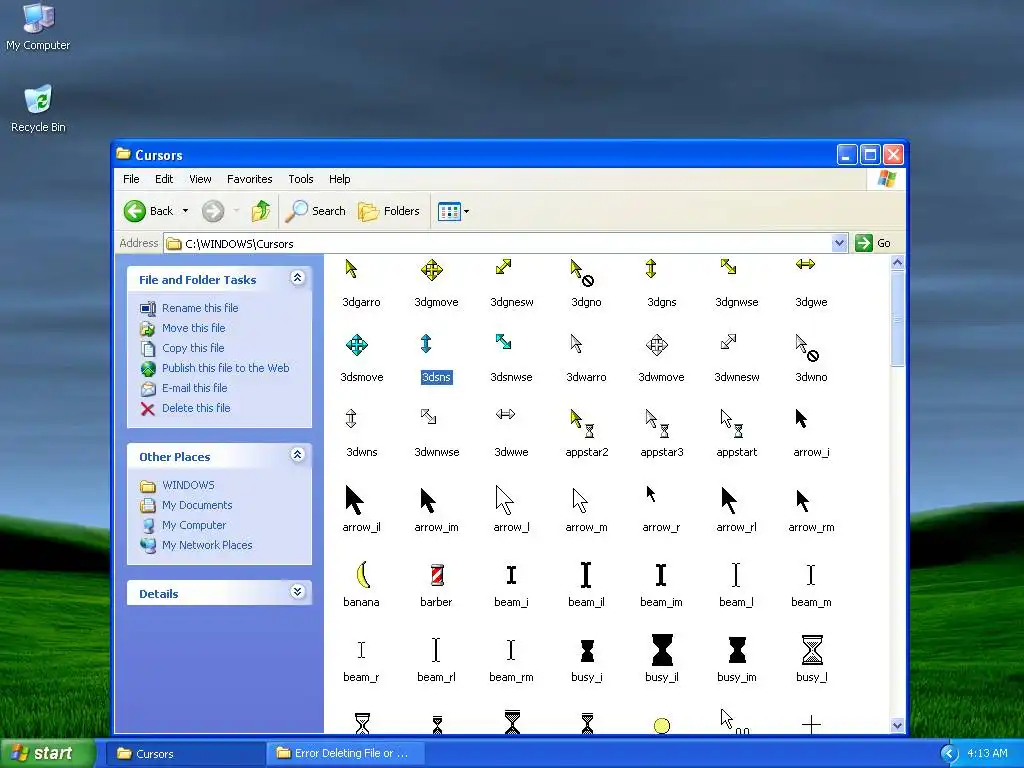The width and height of the screenshot is (1024, 768).
Task: Open My Documents in Other Places
Action: pos(197,505)
